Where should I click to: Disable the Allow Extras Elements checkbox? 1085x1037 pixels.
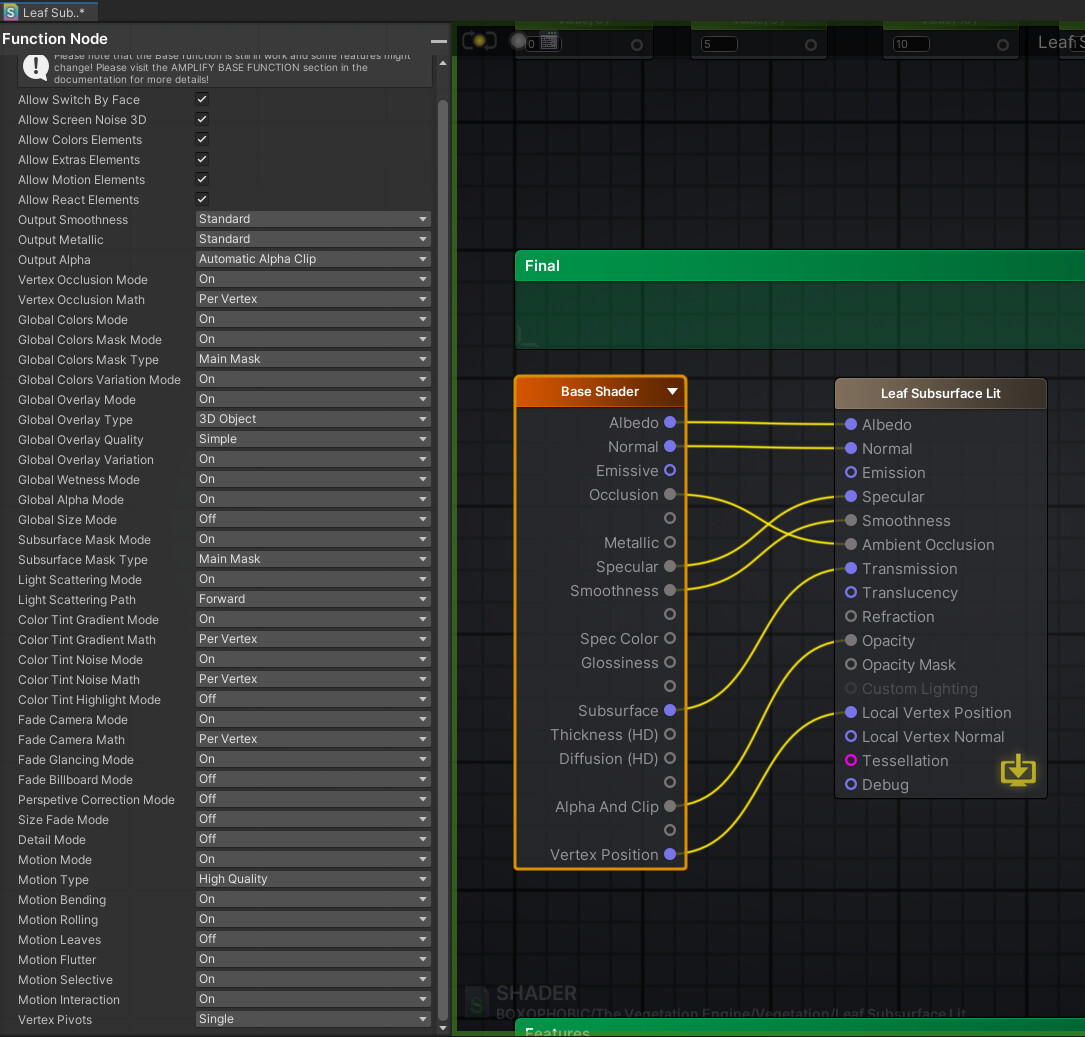point(201,159)
